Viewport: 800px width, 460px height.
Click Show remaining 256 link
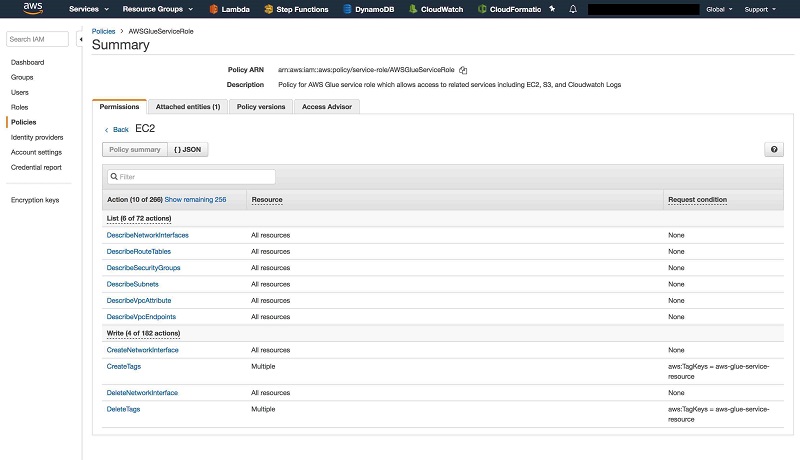[195, 199]
